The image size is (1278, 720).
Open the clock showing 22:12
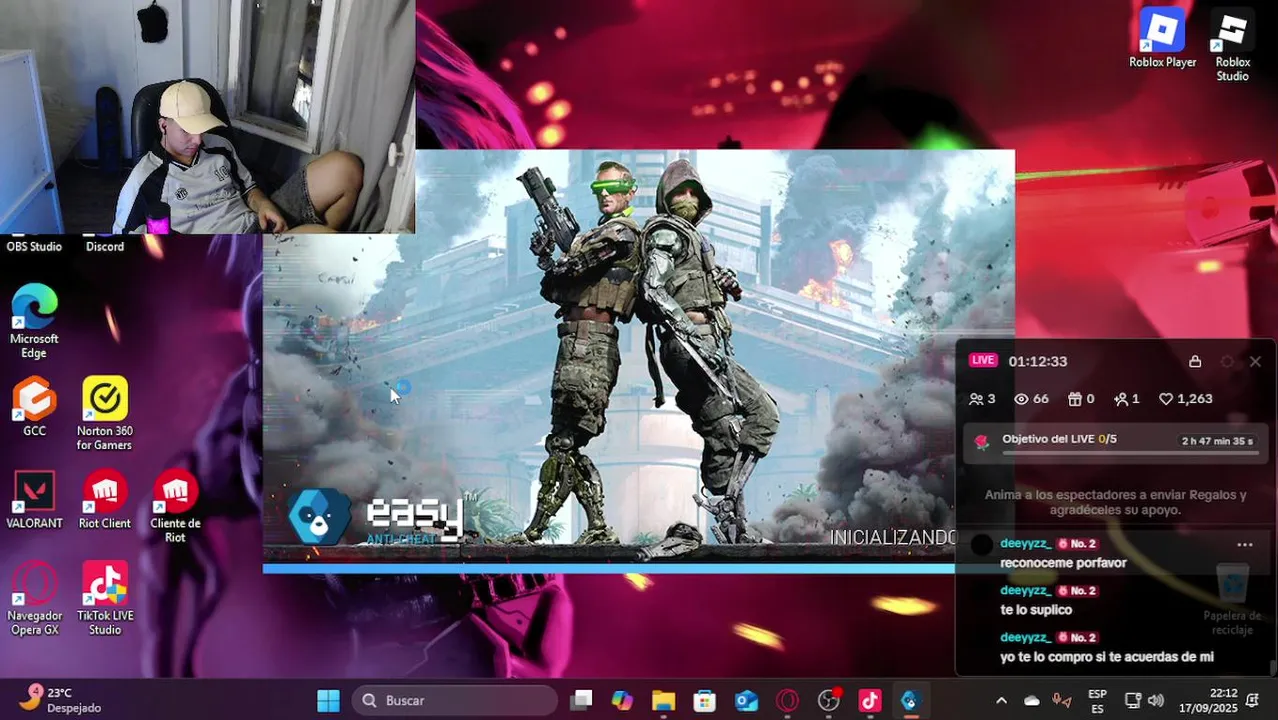[x=1208, y=700]
